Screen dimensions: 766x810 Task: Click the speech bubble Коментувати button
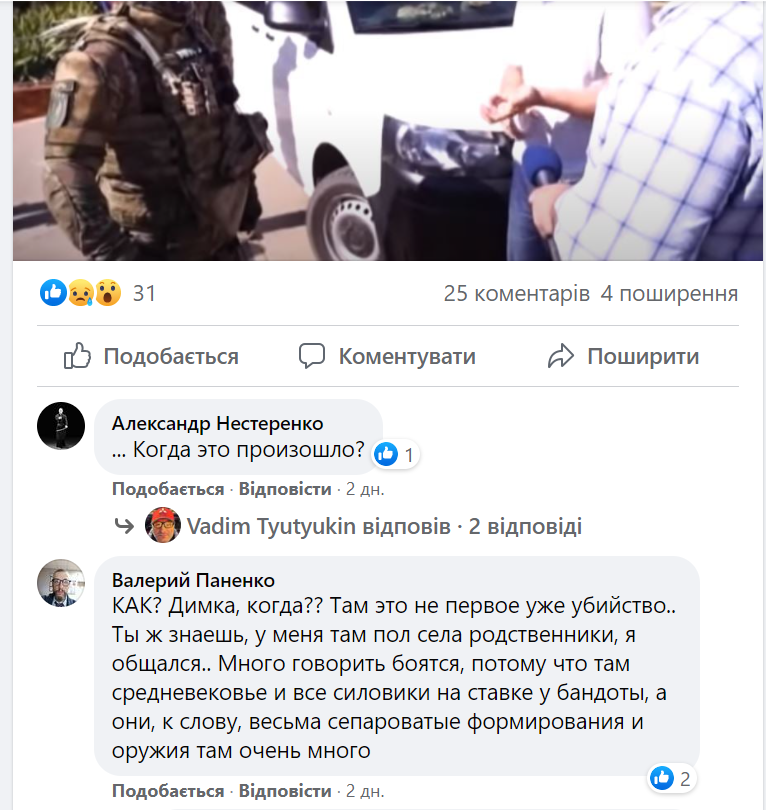click(x=387, y=356)
